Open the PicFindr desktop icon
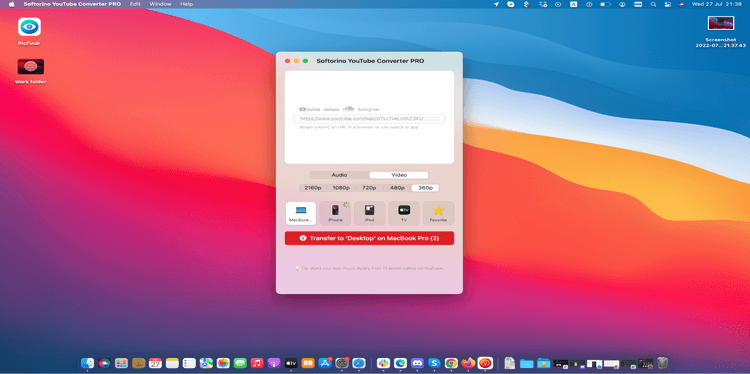Viewport: 750px width, 374px height. coord(29,31)
